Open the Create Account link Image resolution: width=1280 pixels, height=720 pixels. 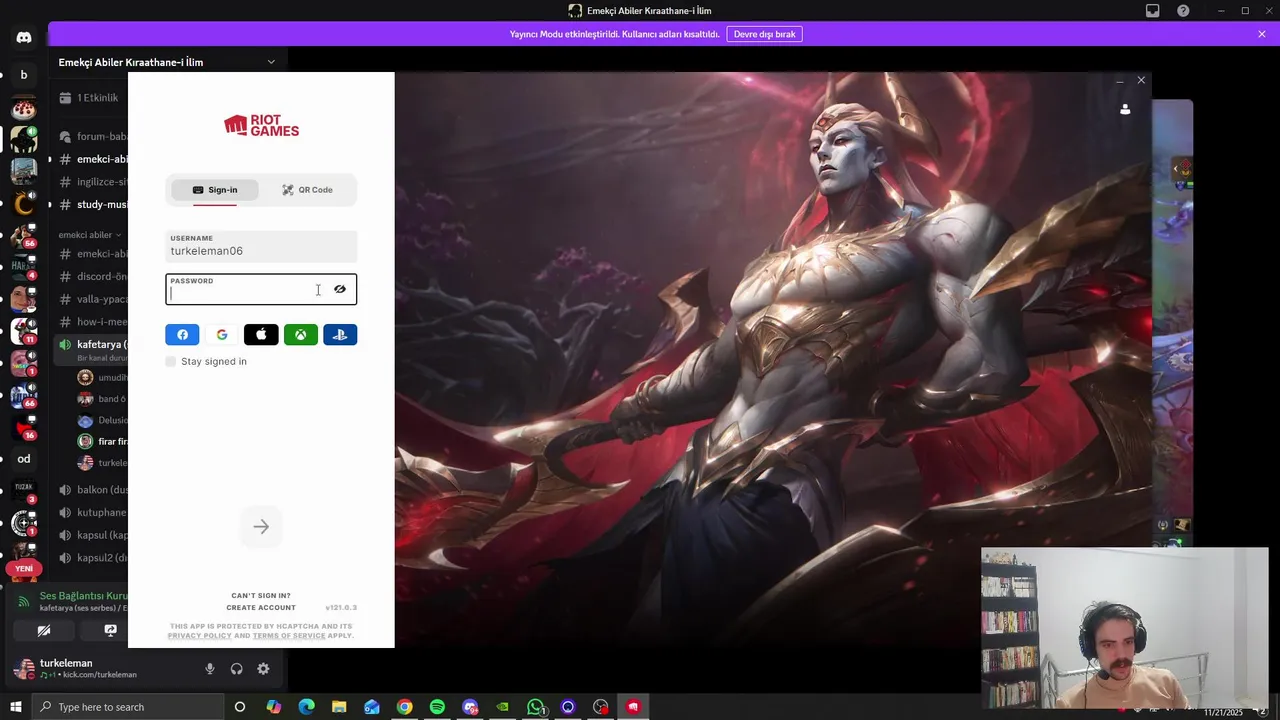click(261, 607)
